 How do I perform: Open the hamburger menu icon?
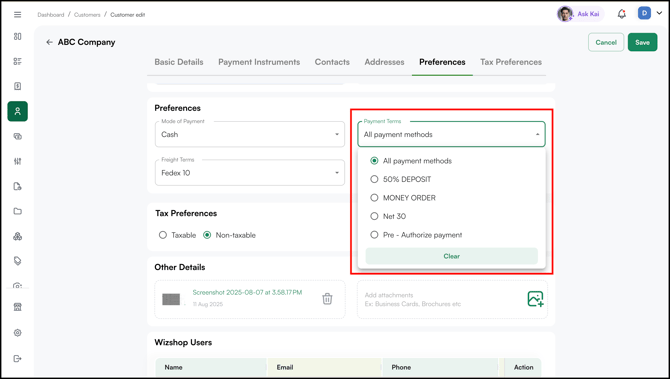18,15
